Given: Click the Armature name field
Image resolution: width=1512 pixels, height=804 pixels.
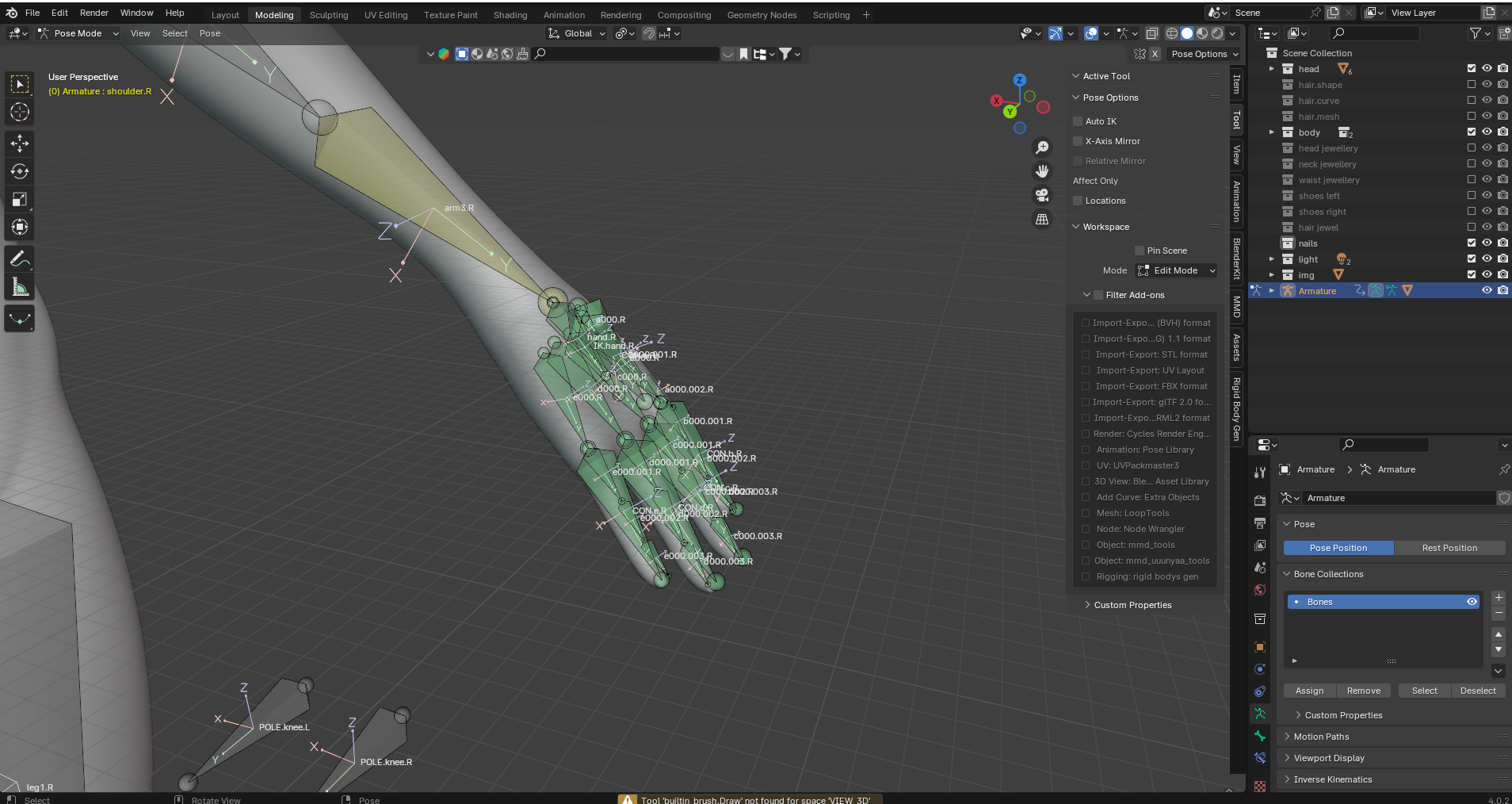Looking at the screenshot, I should (1399, 498).
